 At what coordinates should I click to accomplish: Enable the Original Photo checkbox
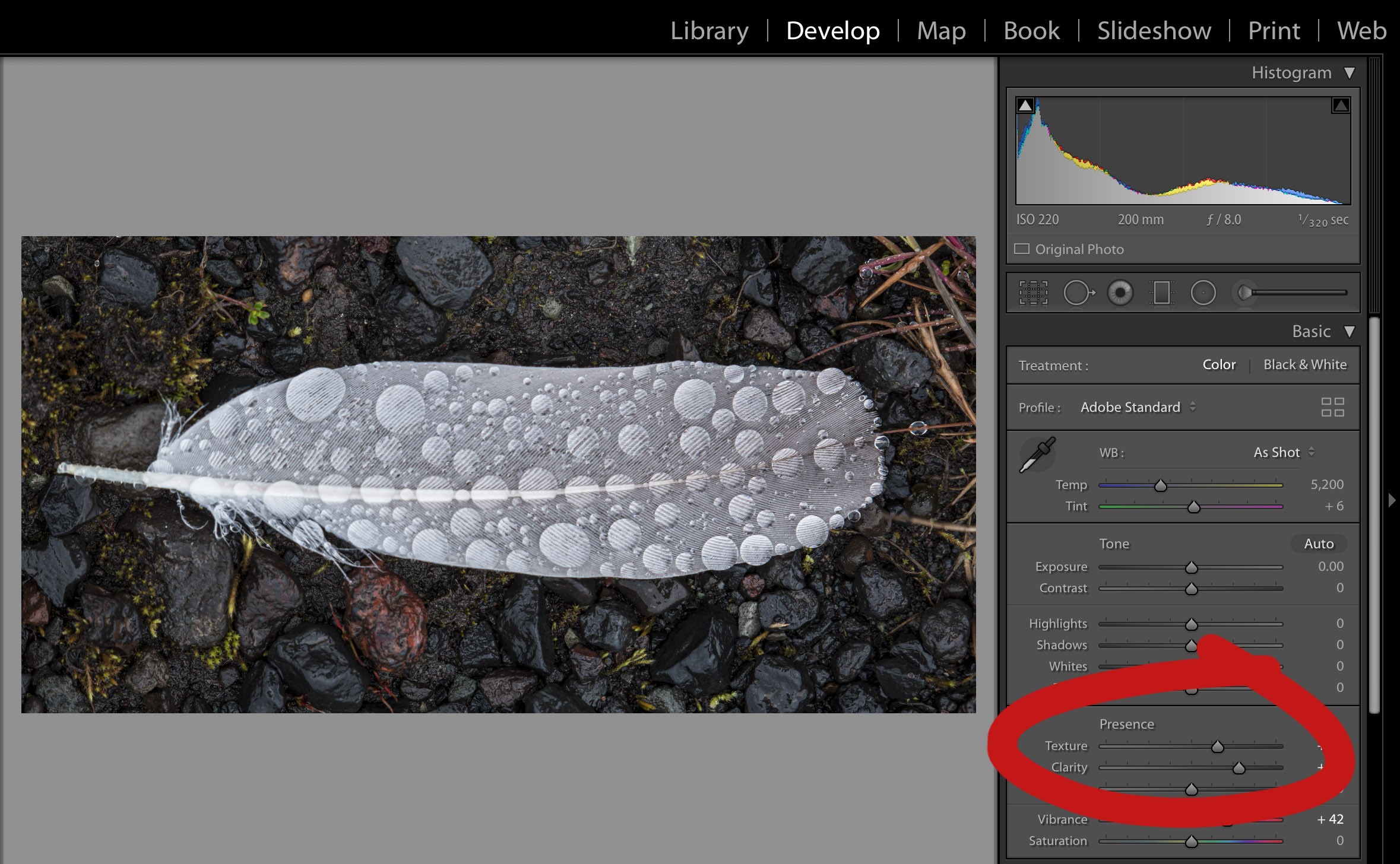(x=1022, y=249)
